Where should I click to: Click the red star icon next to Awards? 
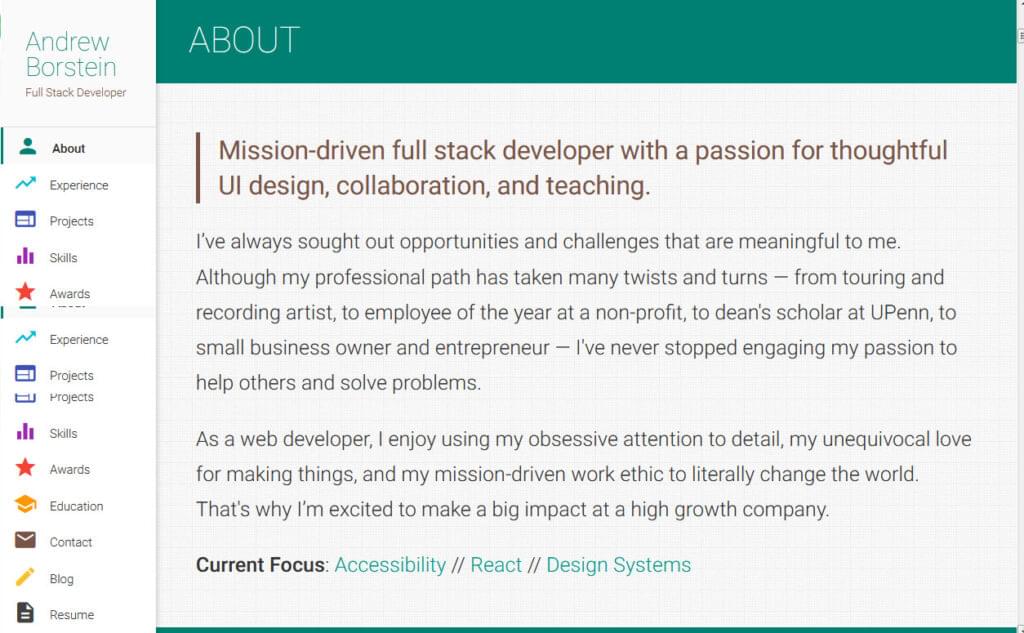[x=24, y=292]
